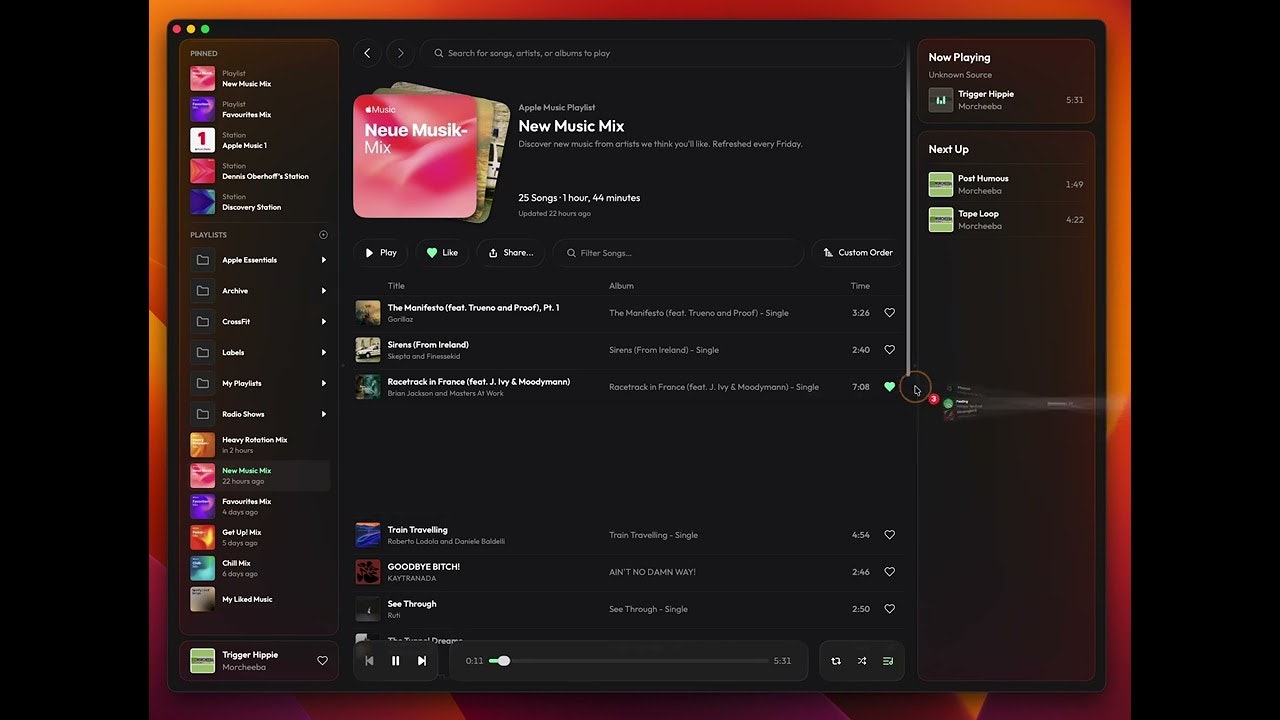Click the Filter Songs input field
The image size is (1280, 720).
coord(680,253)
